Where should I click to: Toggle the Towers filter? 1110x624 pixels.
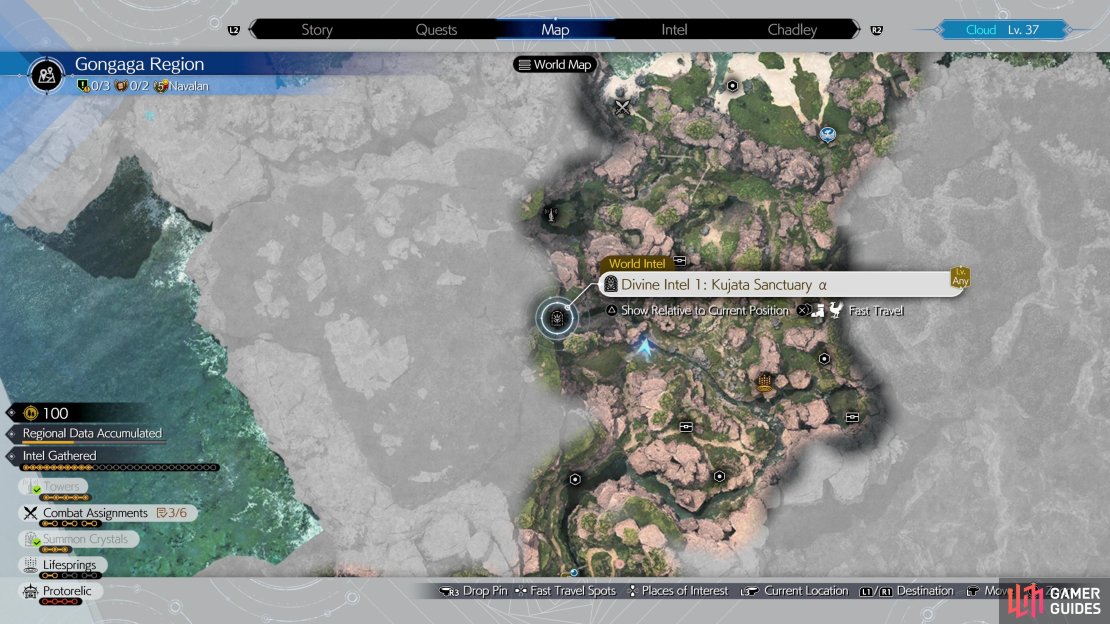pyautogui.click(x=54, y=487)
